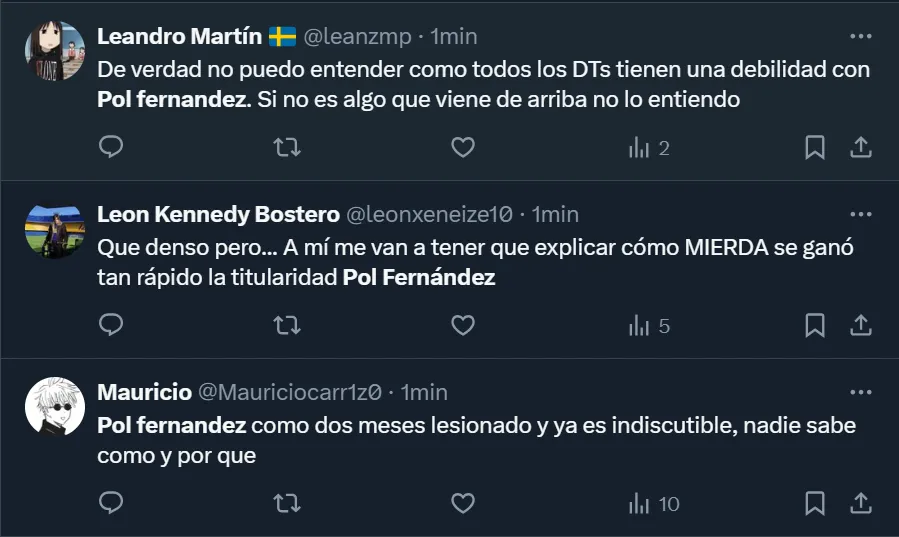Click Mauricio's profile avatar
The width and height of the screenshot is (899, 537).
[x=54, y=408]
